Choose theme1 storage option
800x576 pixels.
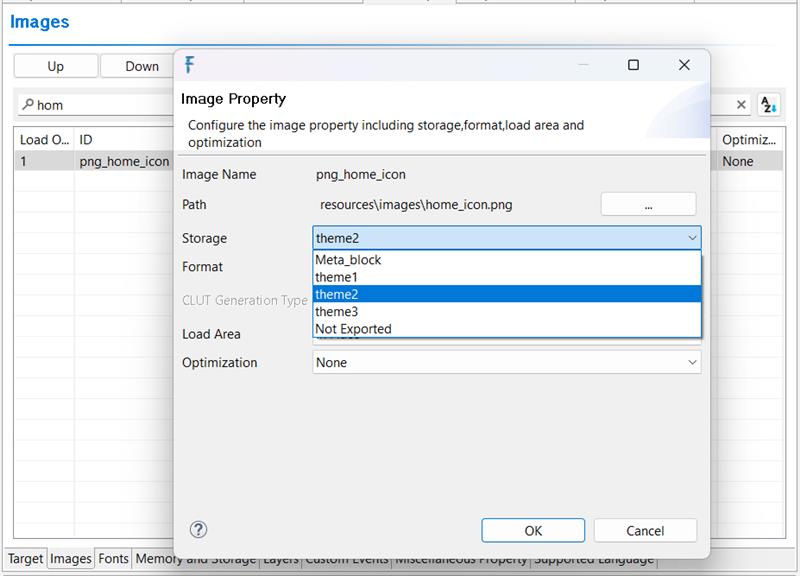pyautogui.click(x=336, y=277)
